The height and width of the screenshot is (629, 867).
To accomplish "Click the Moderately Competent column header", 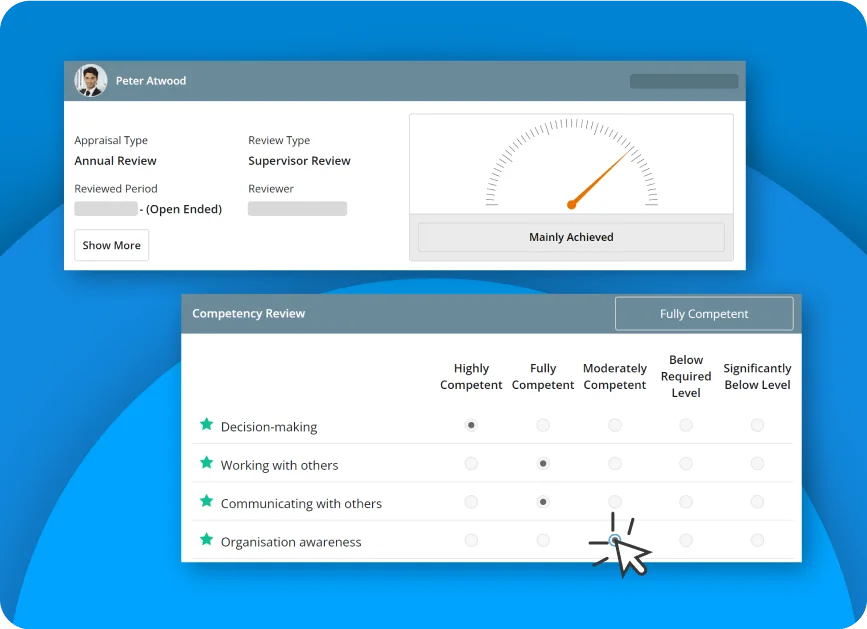I will pyautogui.click(x=615, y=376).
